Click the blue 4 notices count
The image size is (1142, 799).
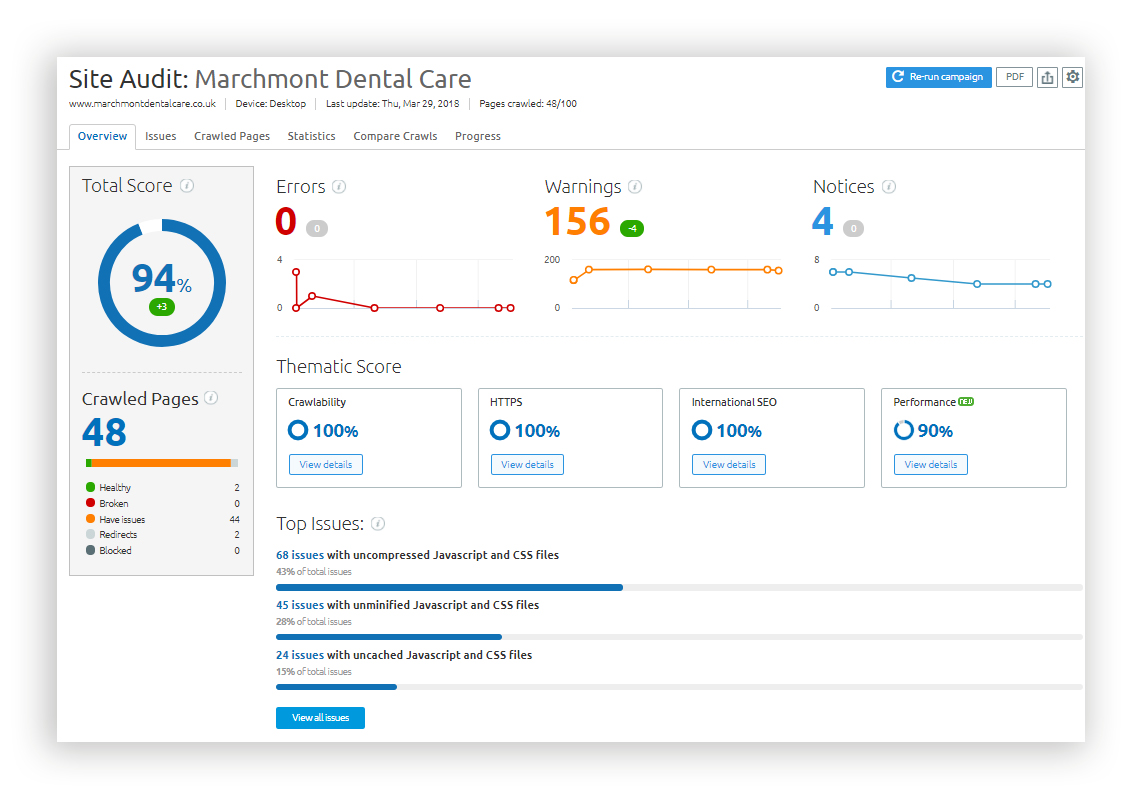click(x=823, y=221)
